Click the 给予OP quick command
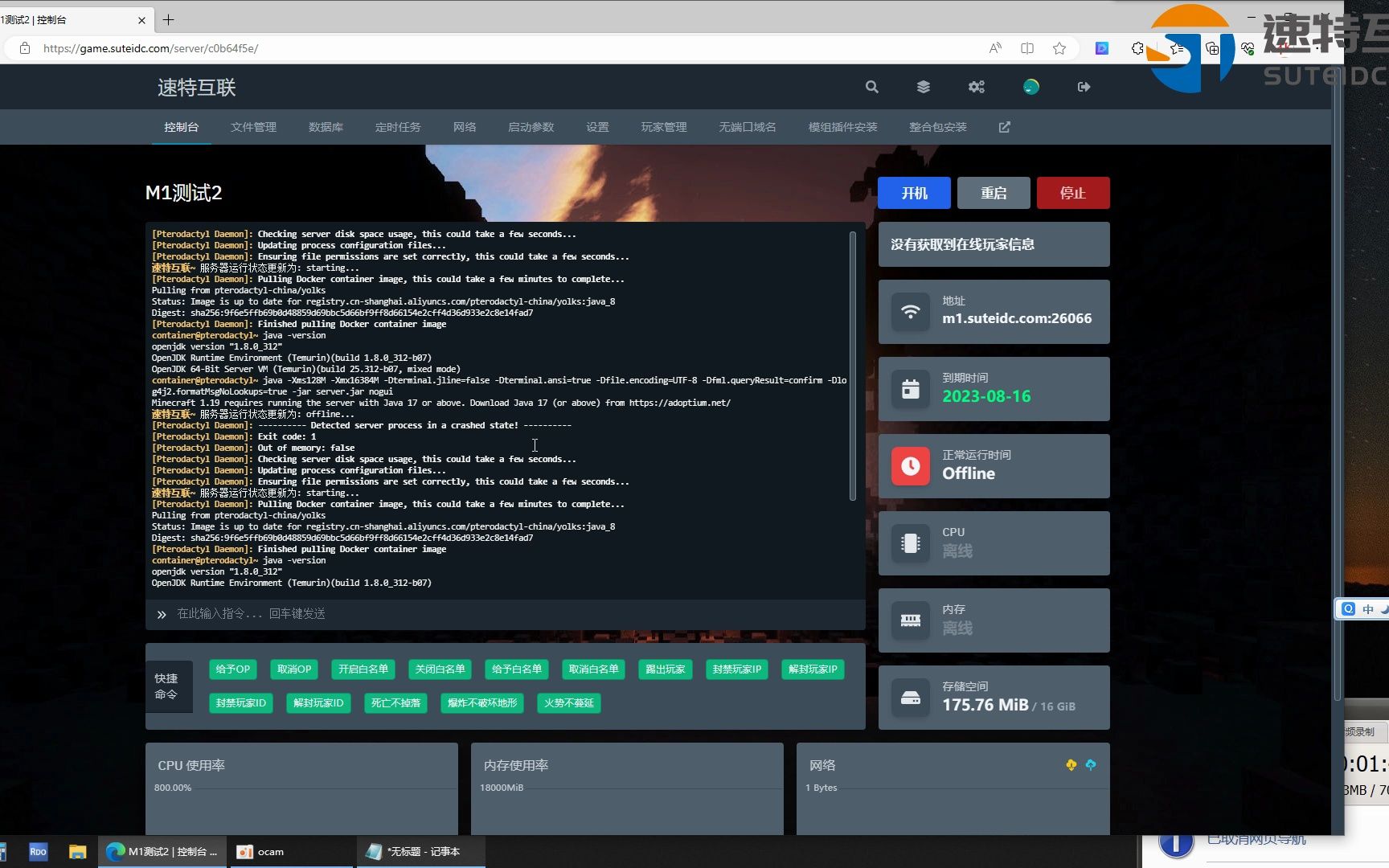 pos(233,669)
